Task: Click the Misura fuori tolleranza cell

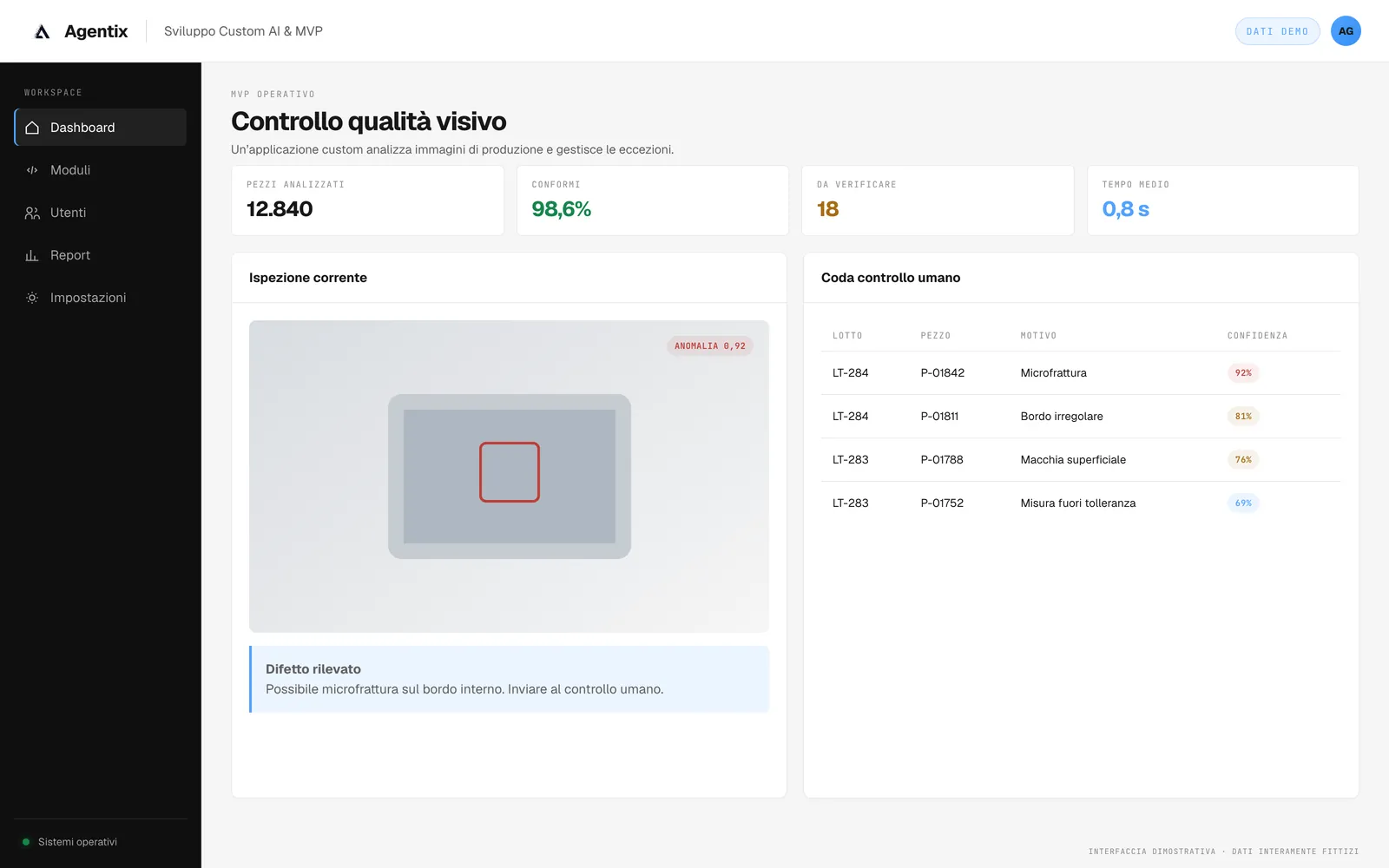Action: tap(1078, 503)
